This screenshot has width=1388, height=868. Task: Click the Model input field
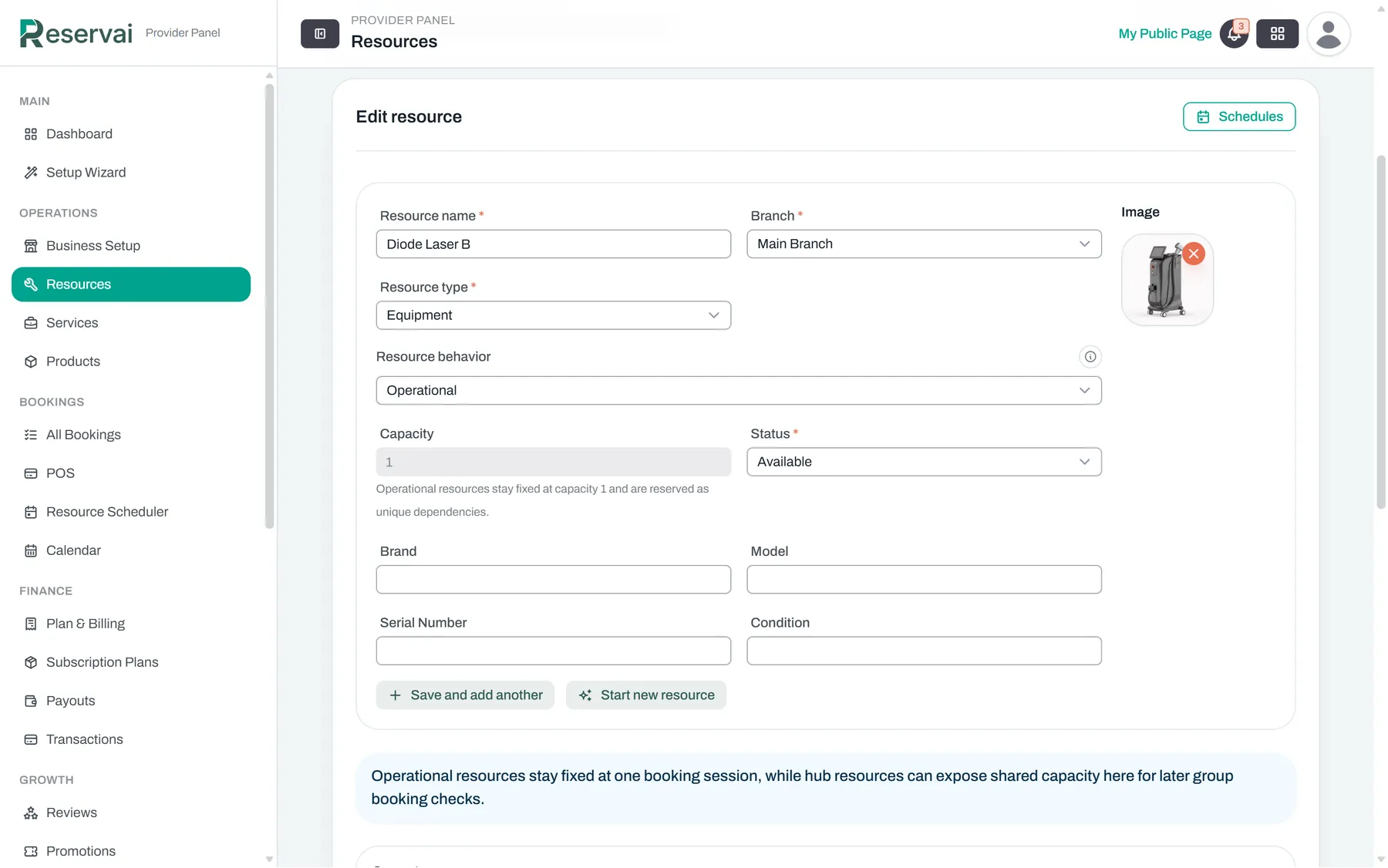point(924,580)
